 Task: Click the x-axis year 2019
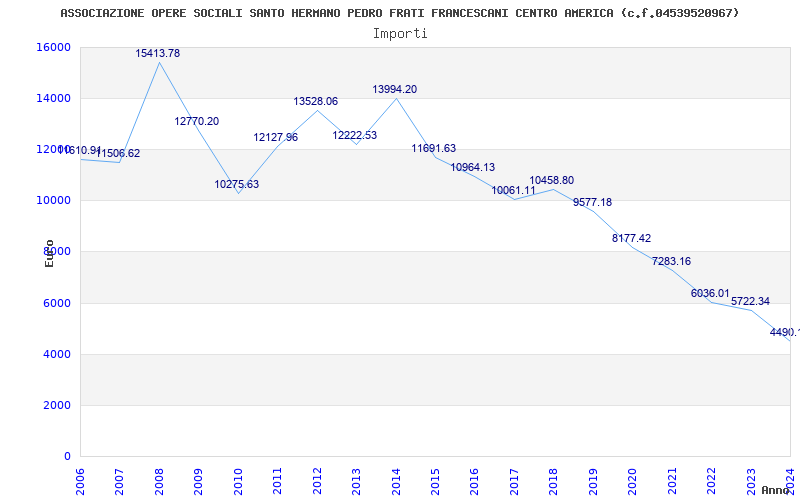point(593,480)
